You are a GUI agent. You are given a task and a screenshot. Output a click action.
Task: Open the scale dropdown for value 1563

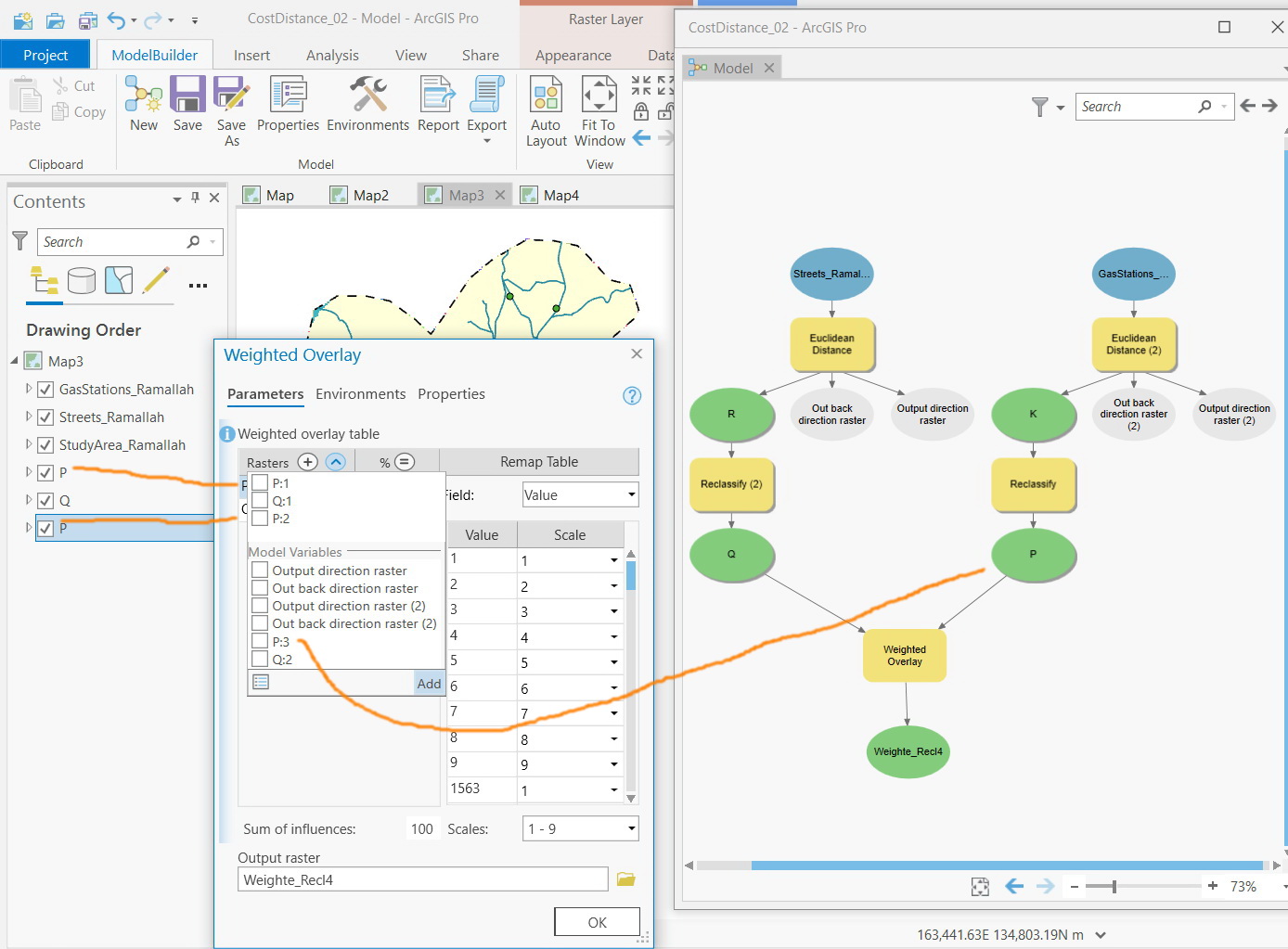(614, 791)
